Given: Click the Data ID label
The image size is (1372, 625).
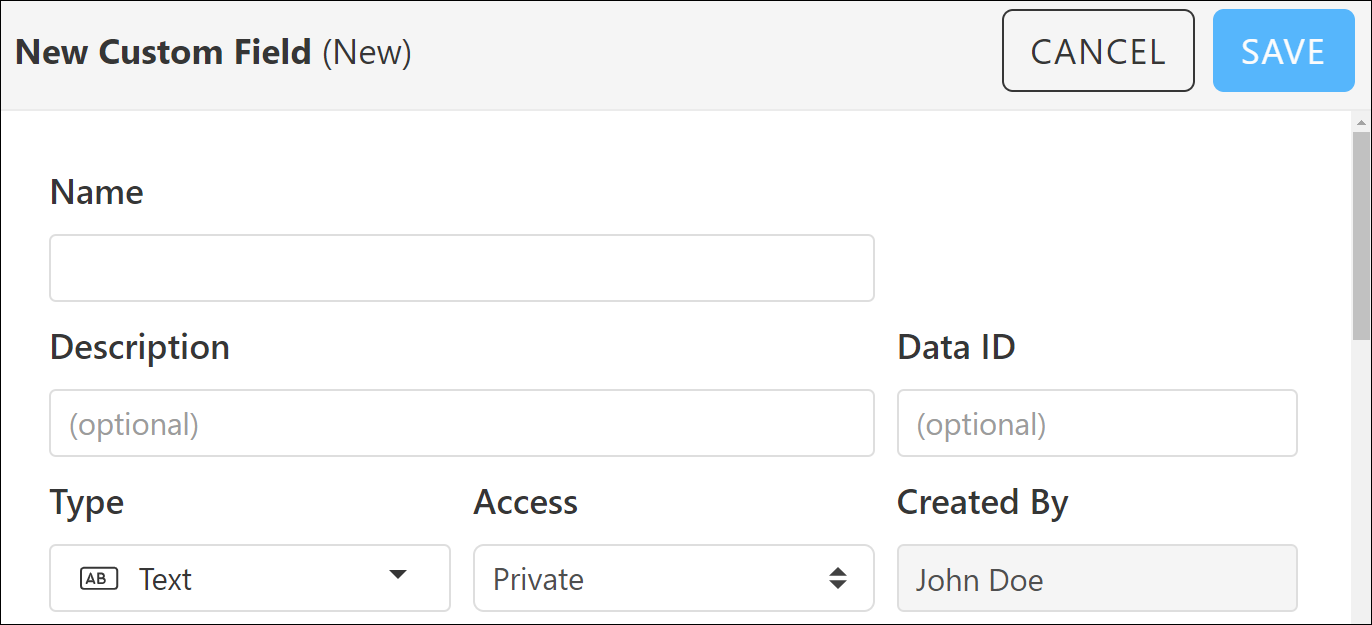Looking at the screenshot, I should coord(956,347).
